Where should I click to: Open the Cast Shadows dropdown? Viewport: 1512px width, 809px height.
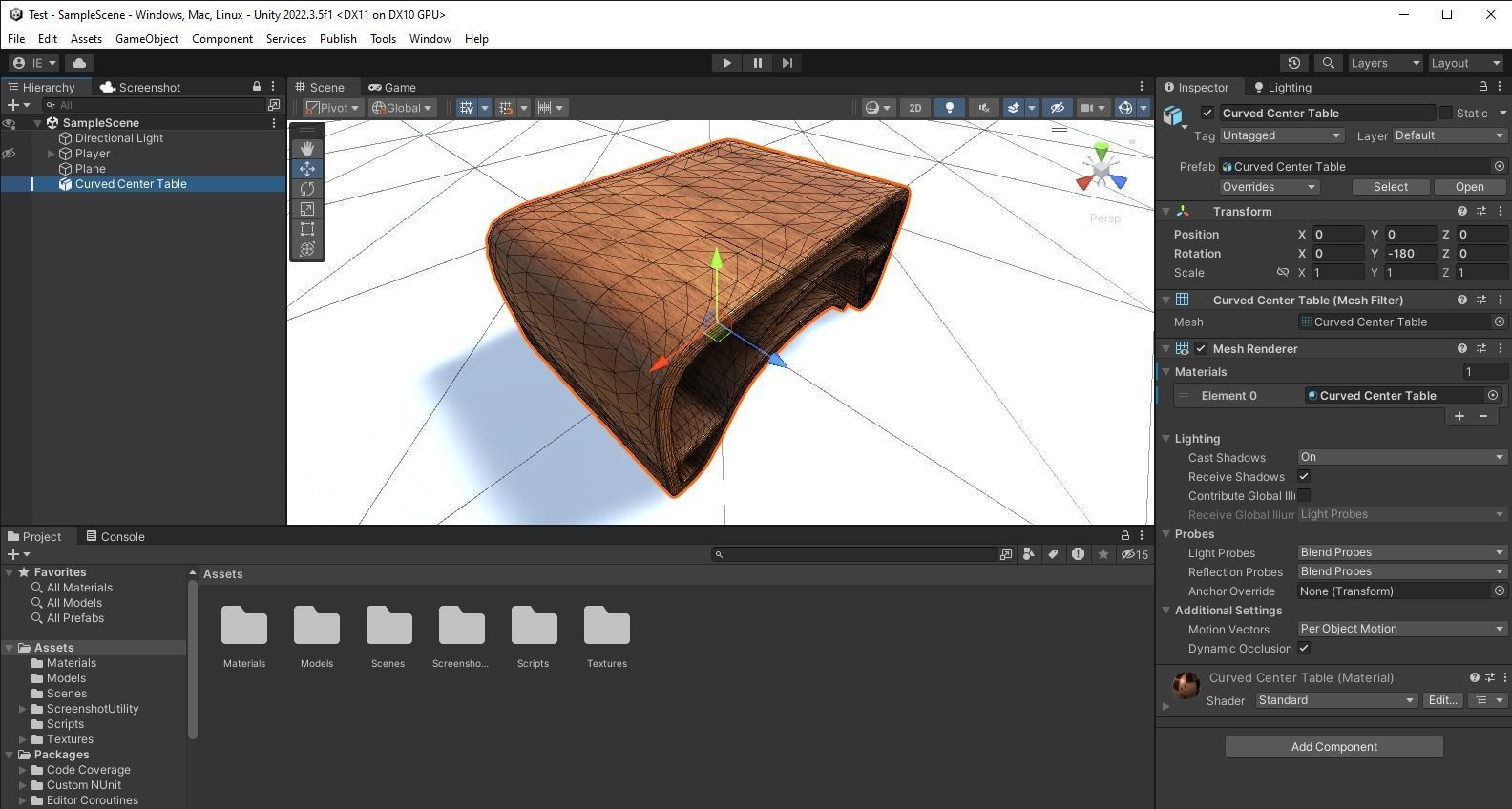[x=1402, y=457]
